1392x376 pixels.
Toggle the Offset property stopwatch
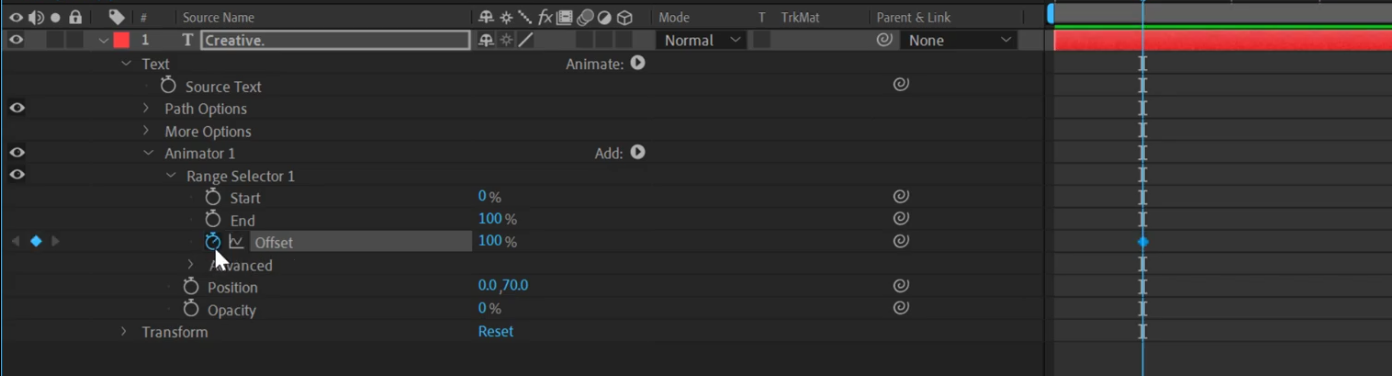[x=212, y=241]
